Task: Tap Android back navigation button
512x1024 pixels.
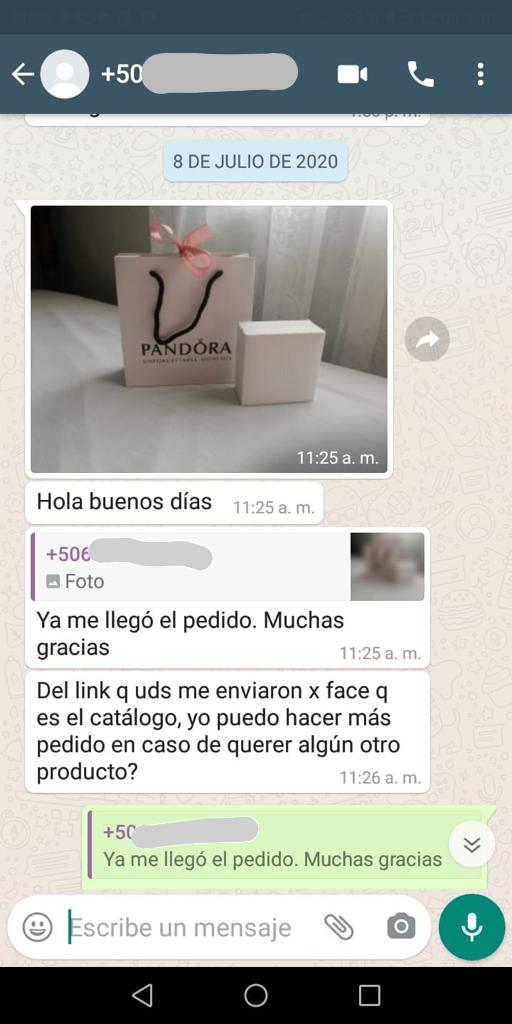Action: pos(142,995)
